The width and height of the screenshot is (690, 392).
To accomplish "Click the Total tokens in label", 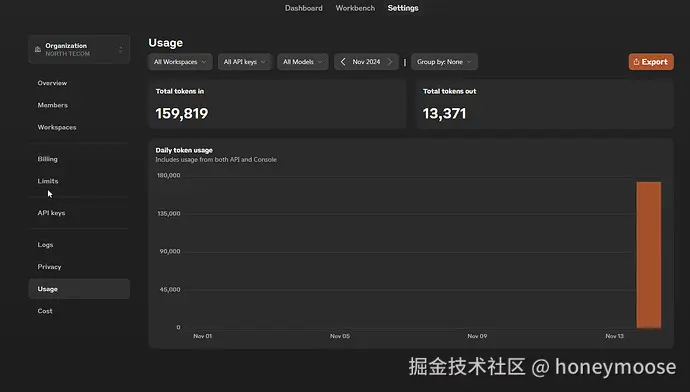I will pyautogui.click(x=180, y=91).
